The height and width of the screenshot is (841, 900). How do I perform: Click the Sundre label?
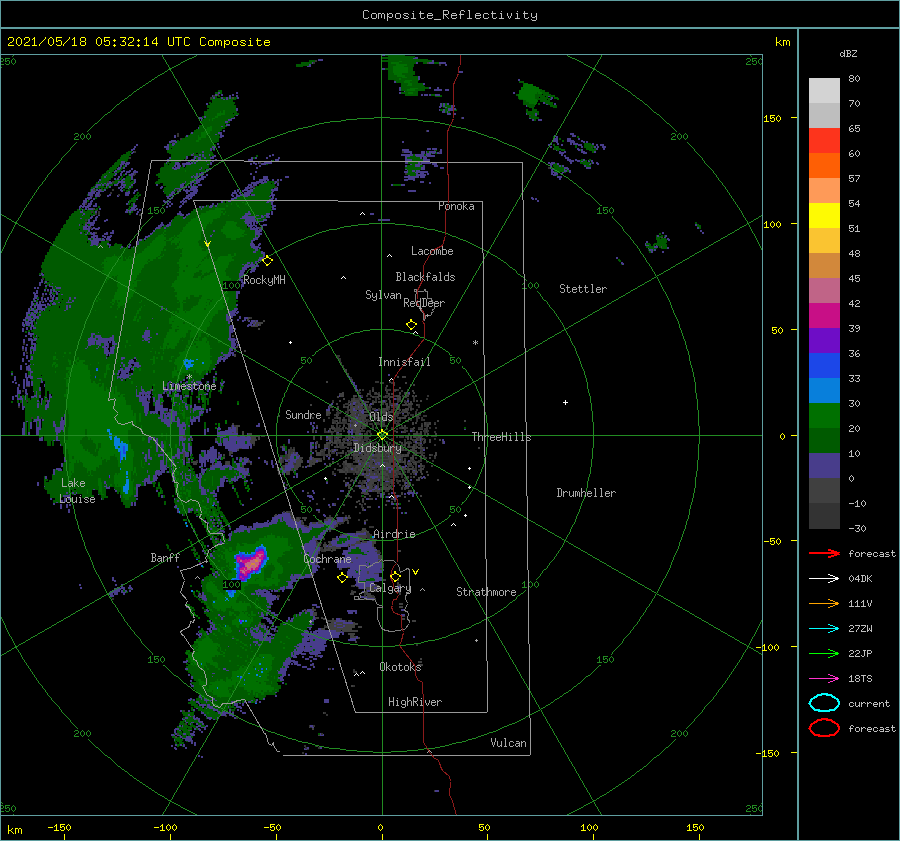[x=303, y=414]
